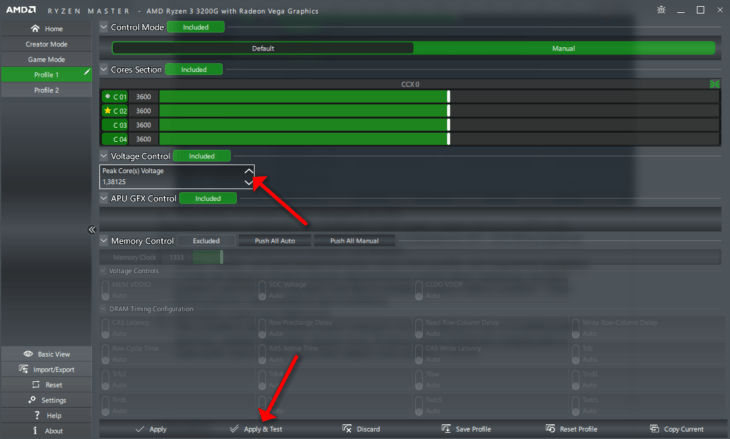Collapse the Cores Section chevron
The width and height of the screenshot is (730, 439).
[x=104, y=69]
